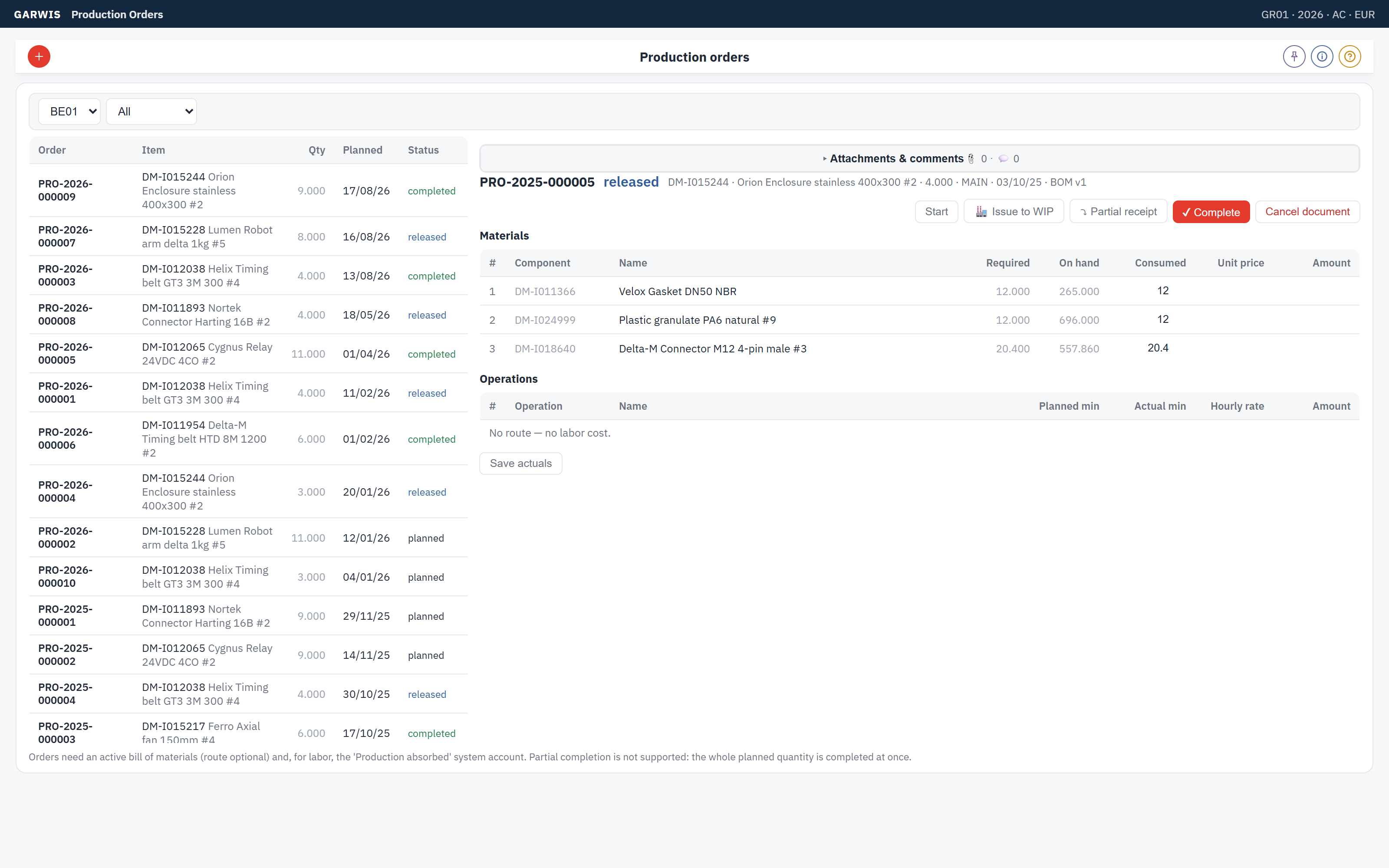Click component code DM-I011366
The width and height of the screenshot is (1389, 868).
(x=545, y=292)
